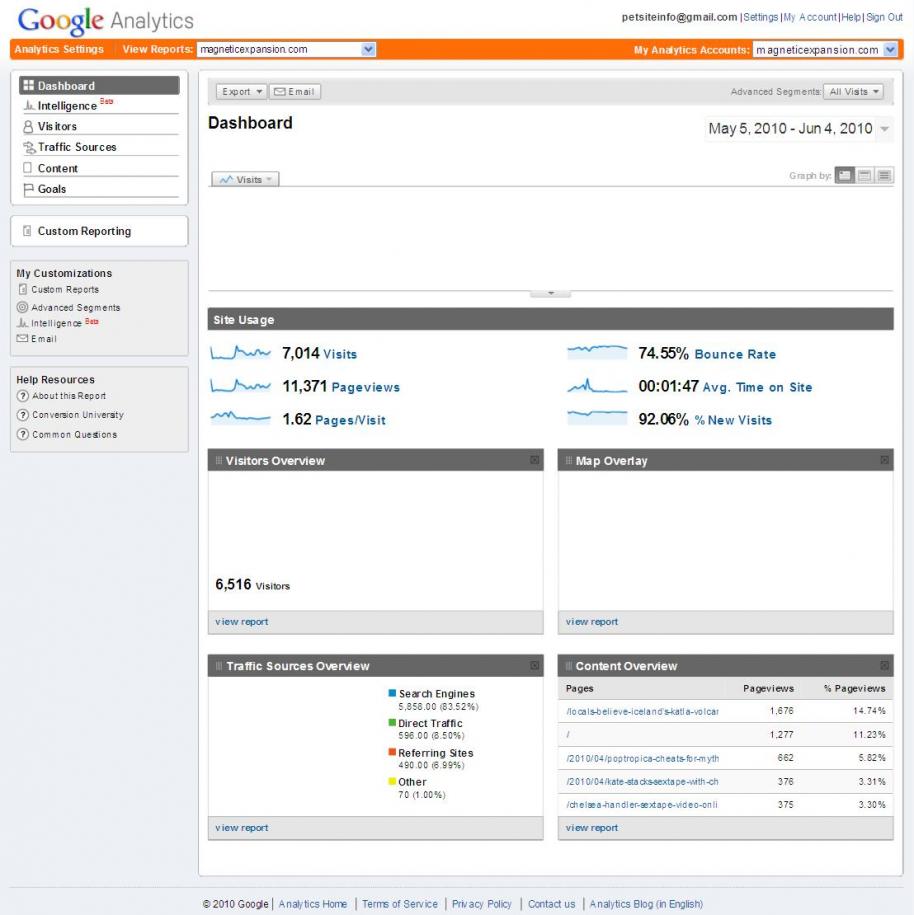The height and width of the screenshot is (915, 914).
Task: Open the poptropica-cheats-for-myth page link
Action: point(642,758)
